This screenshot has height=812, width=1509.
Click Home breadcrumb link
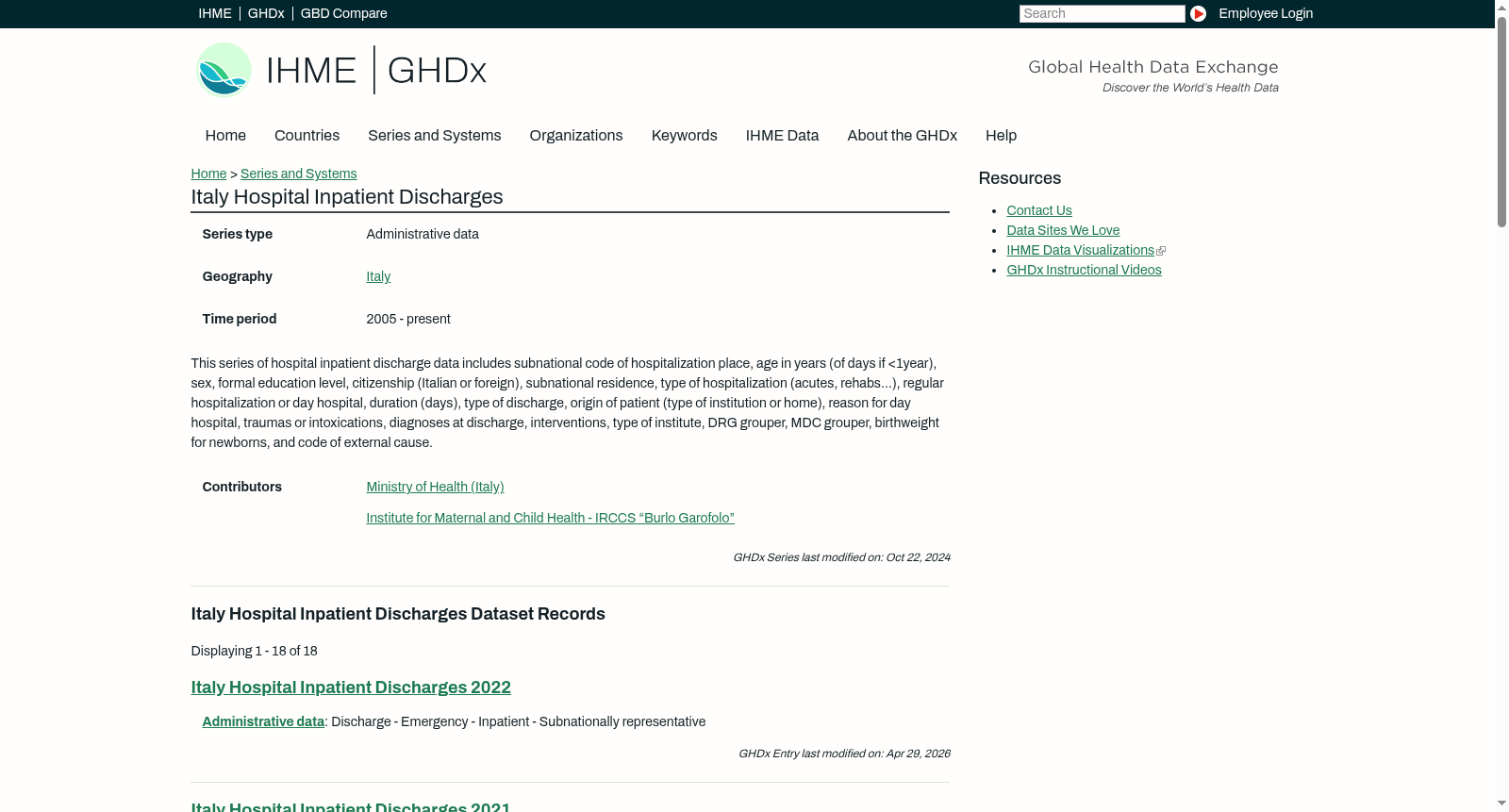point(208,174)
